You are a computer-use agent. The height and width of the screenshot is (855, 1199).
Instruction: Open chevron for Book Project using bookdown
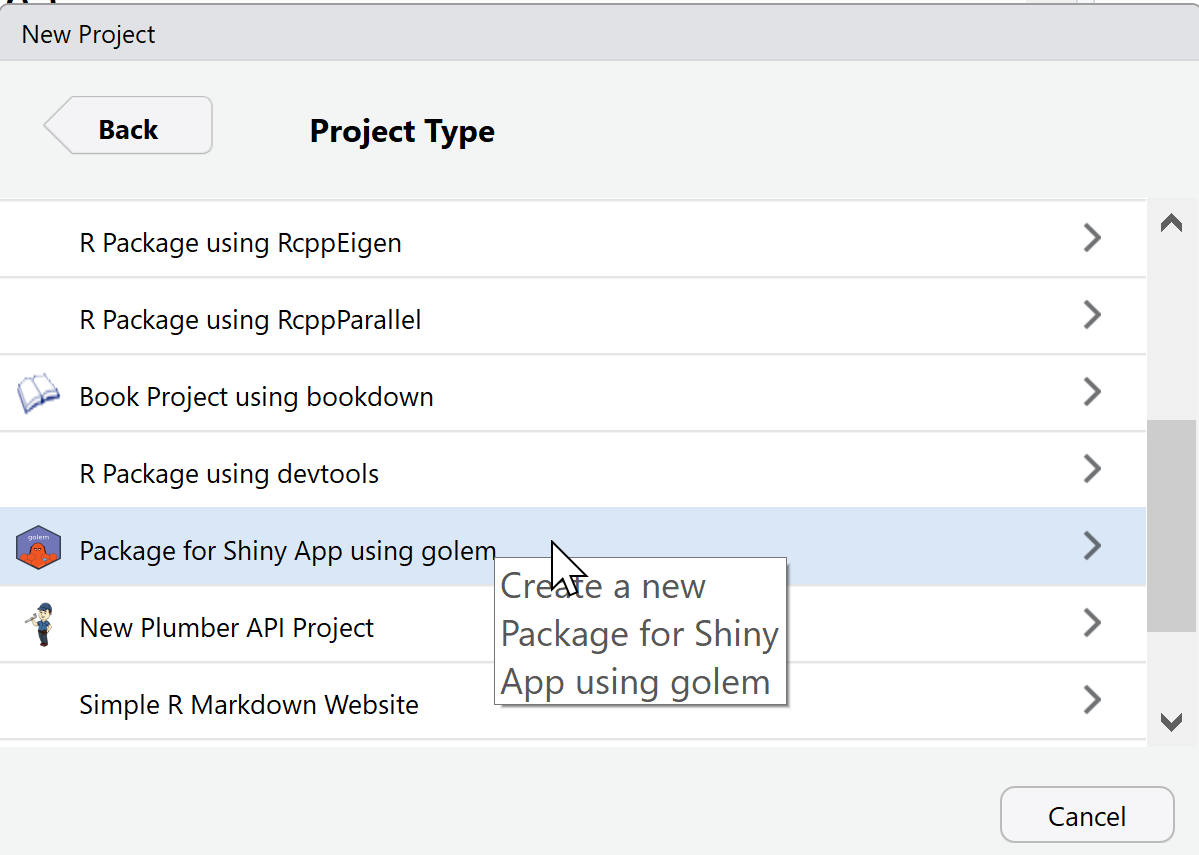[1092, 392]
